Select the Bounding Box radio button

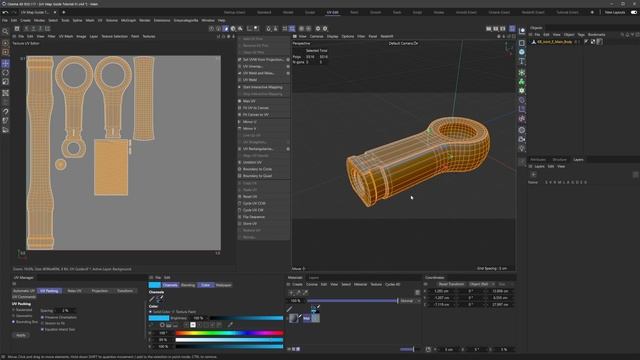[x=13, y=322]
